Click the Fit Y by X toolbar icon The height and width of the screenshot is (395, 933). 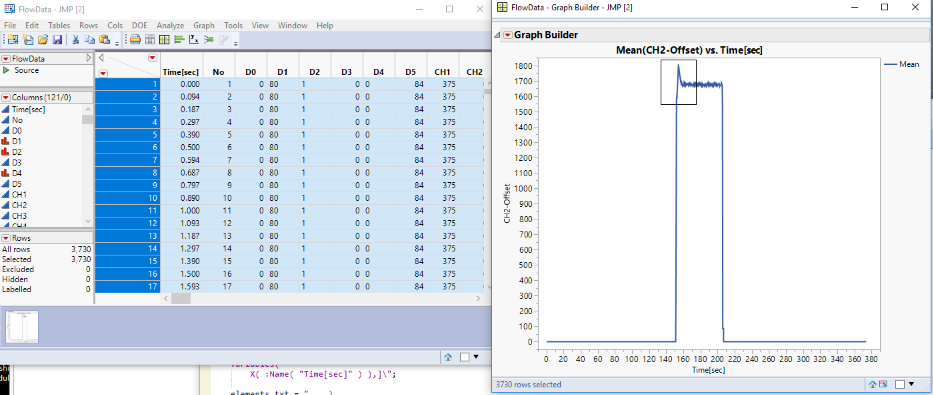coord(150,40)
